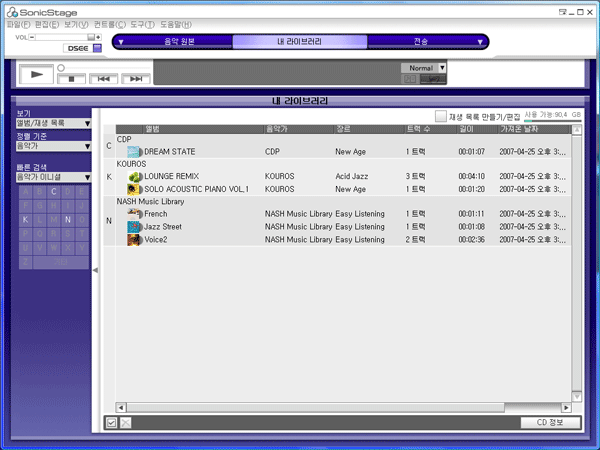Click the CD 정보 button
The height and width of the screenshot is (450, 600).
[x=551, y=422]
